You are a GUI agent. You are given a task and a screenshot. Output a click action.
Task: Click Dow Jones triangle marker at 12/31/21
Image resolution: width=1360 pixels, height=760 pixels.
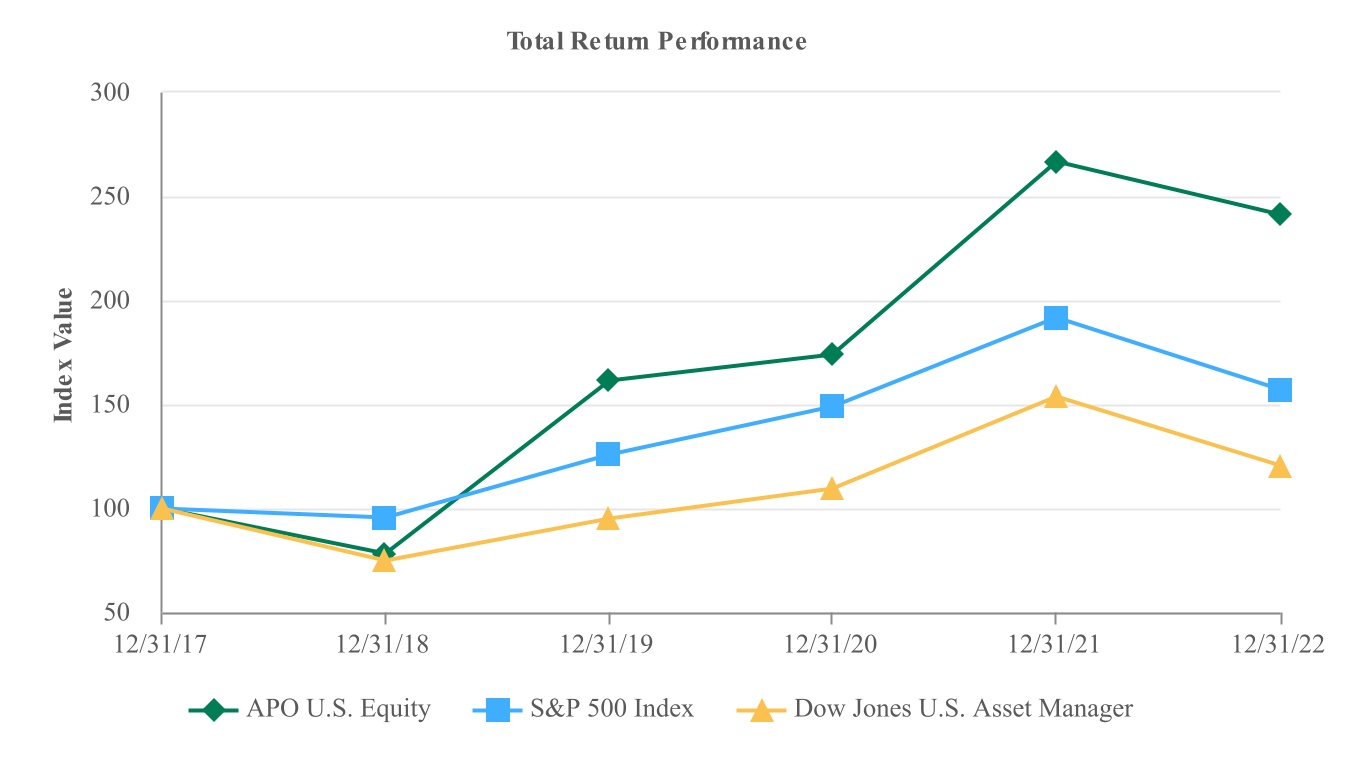1056,397
